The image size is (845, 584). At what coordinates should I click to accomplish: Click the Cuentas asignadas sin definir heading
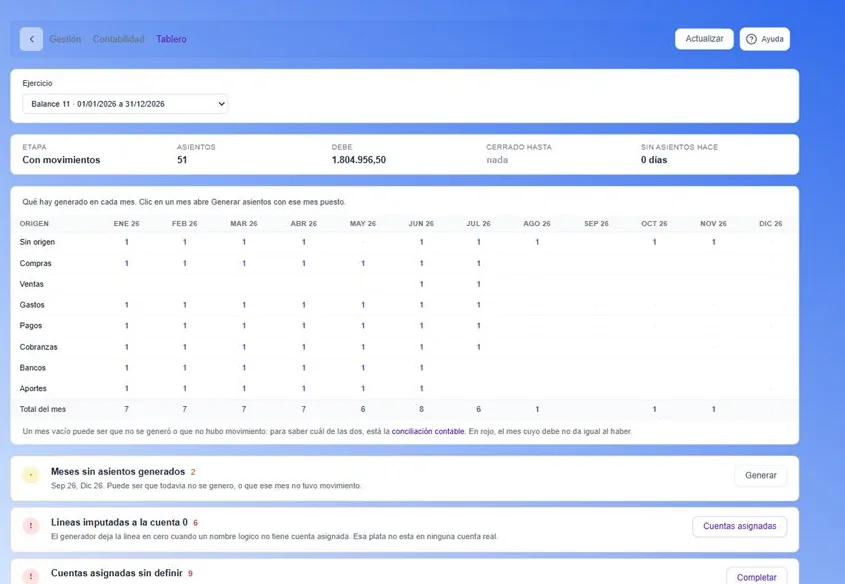tap(117, 573)
